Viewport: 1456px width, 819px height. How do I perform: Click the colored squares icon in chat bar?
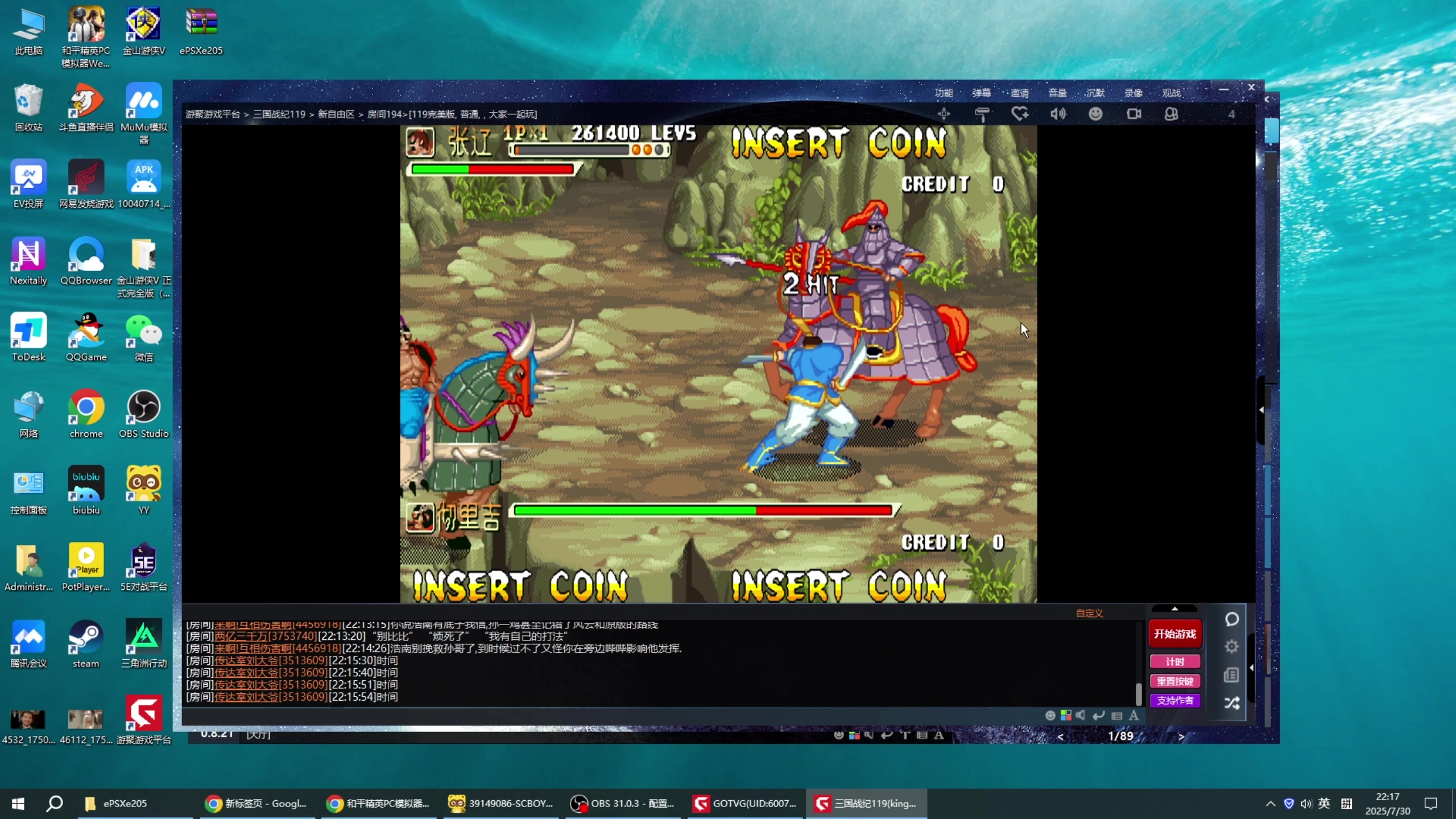[x=1066, y=715]
